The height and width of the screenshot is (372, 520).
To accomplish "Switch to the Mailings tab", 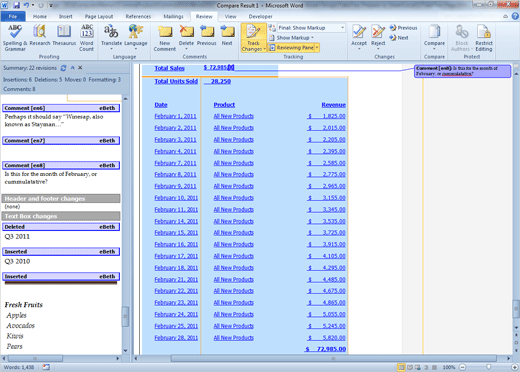I will [x=173, y=16].
